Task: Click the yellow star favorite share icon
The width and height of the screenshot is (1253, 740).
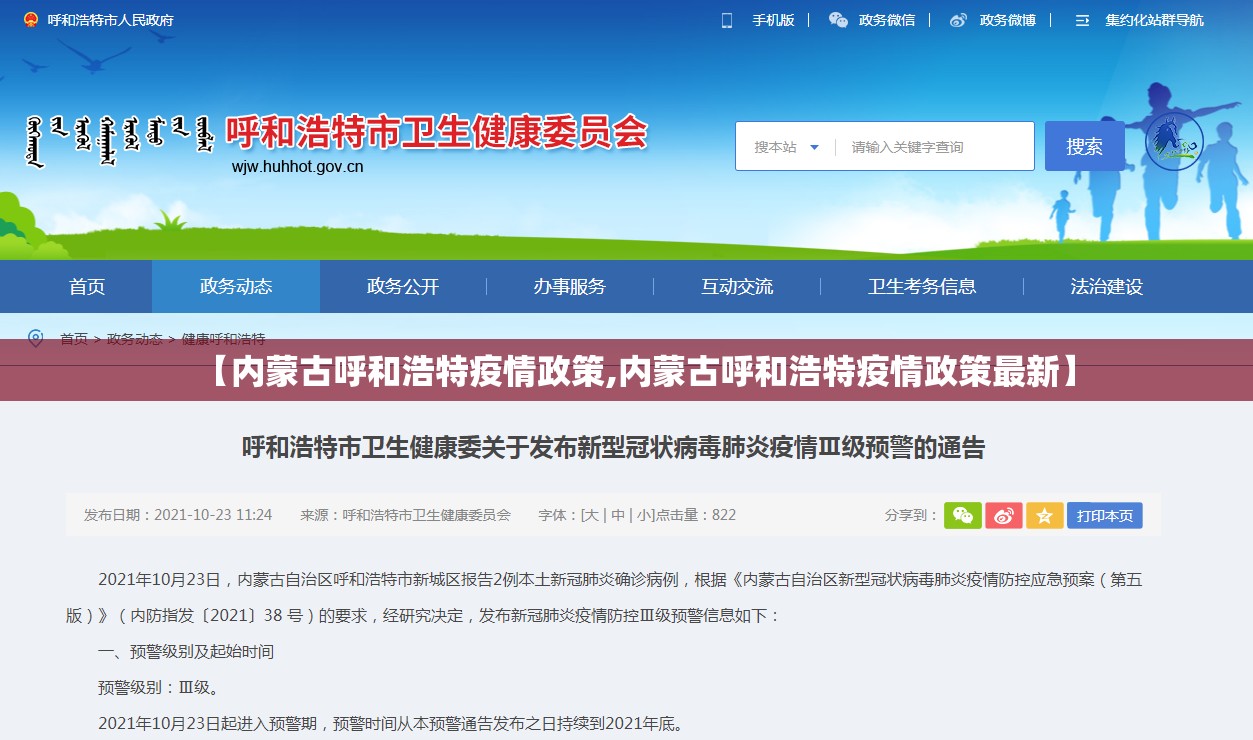Action: pos(1044,515)
